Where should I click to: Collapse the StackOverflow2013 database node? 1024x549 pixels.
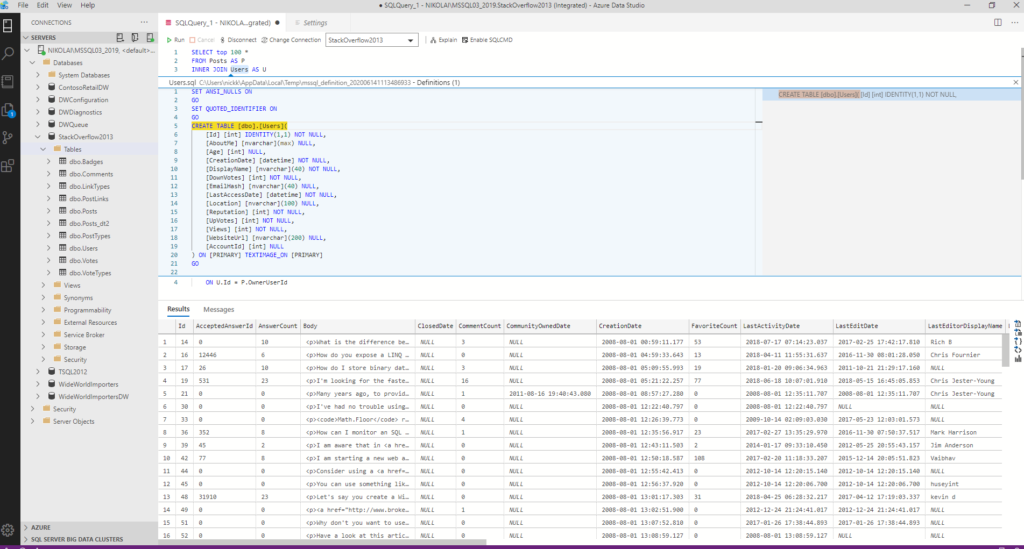(x=38, y=137)
